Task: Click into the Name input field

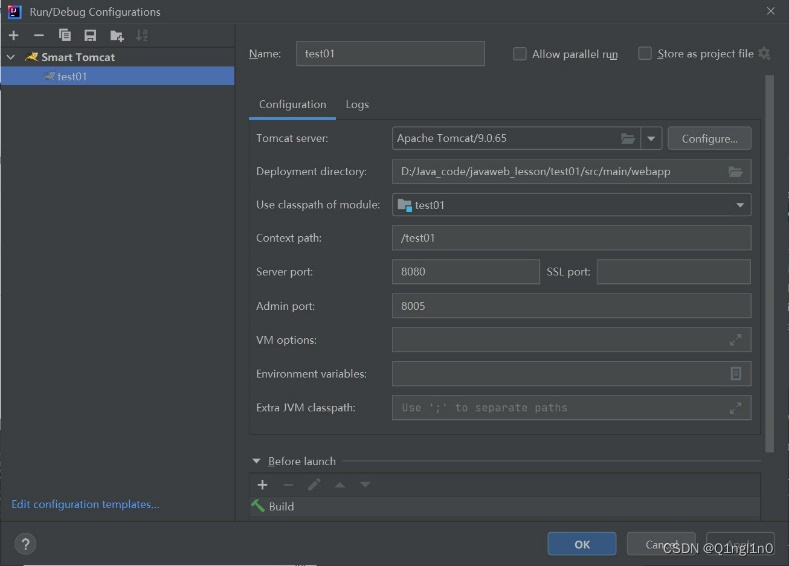Action: pos(390,53)
